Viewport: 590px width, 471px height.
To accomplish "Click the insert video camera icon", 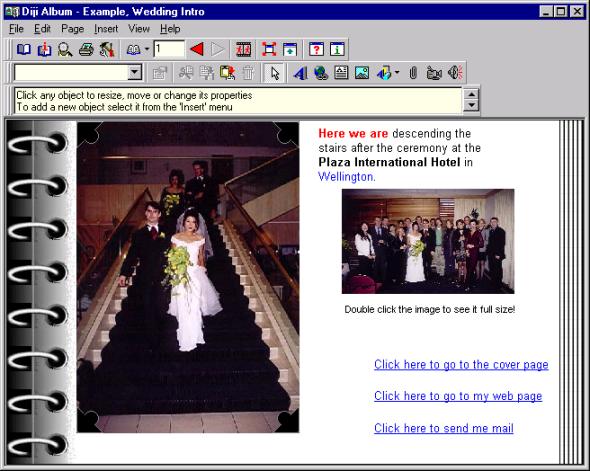I will [x=433, y=73].
